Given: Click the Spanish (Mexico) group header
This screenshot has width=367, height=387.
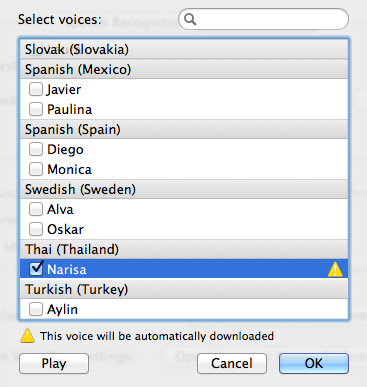Looking at the screenshot, I should (x=184, y=69).
